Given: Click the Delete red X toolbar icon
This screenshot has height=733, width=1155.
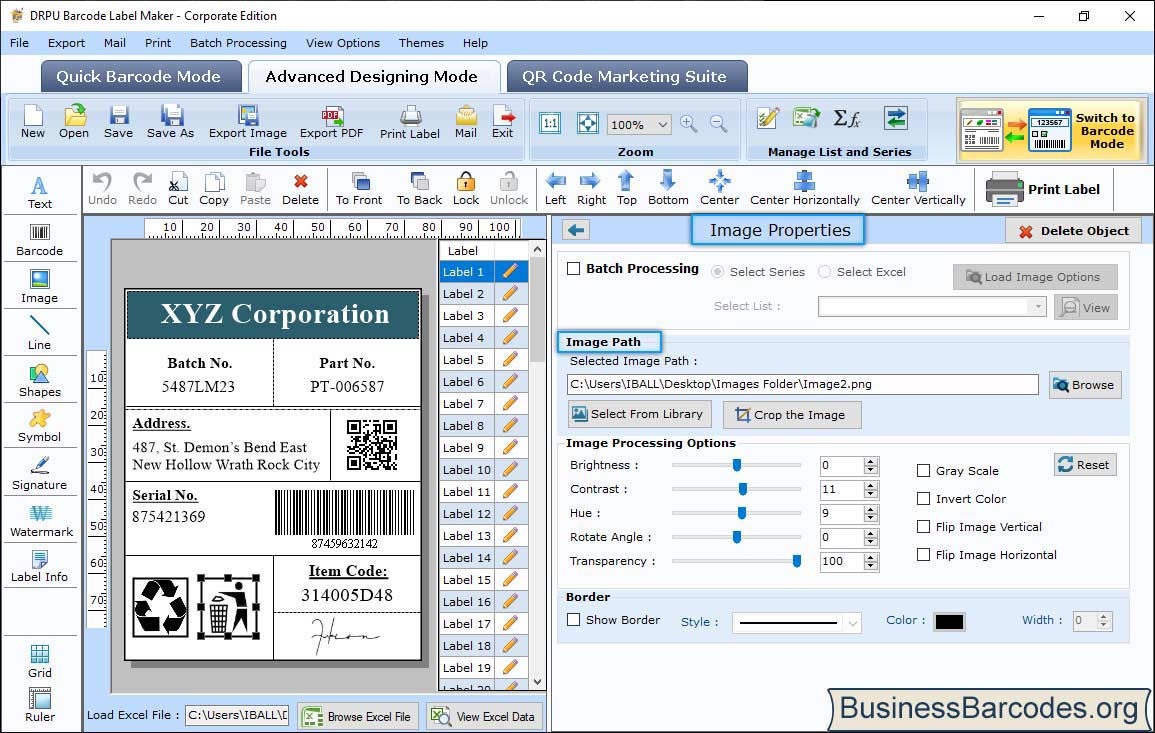Looking at the screenshot, I should pos(301,189).
